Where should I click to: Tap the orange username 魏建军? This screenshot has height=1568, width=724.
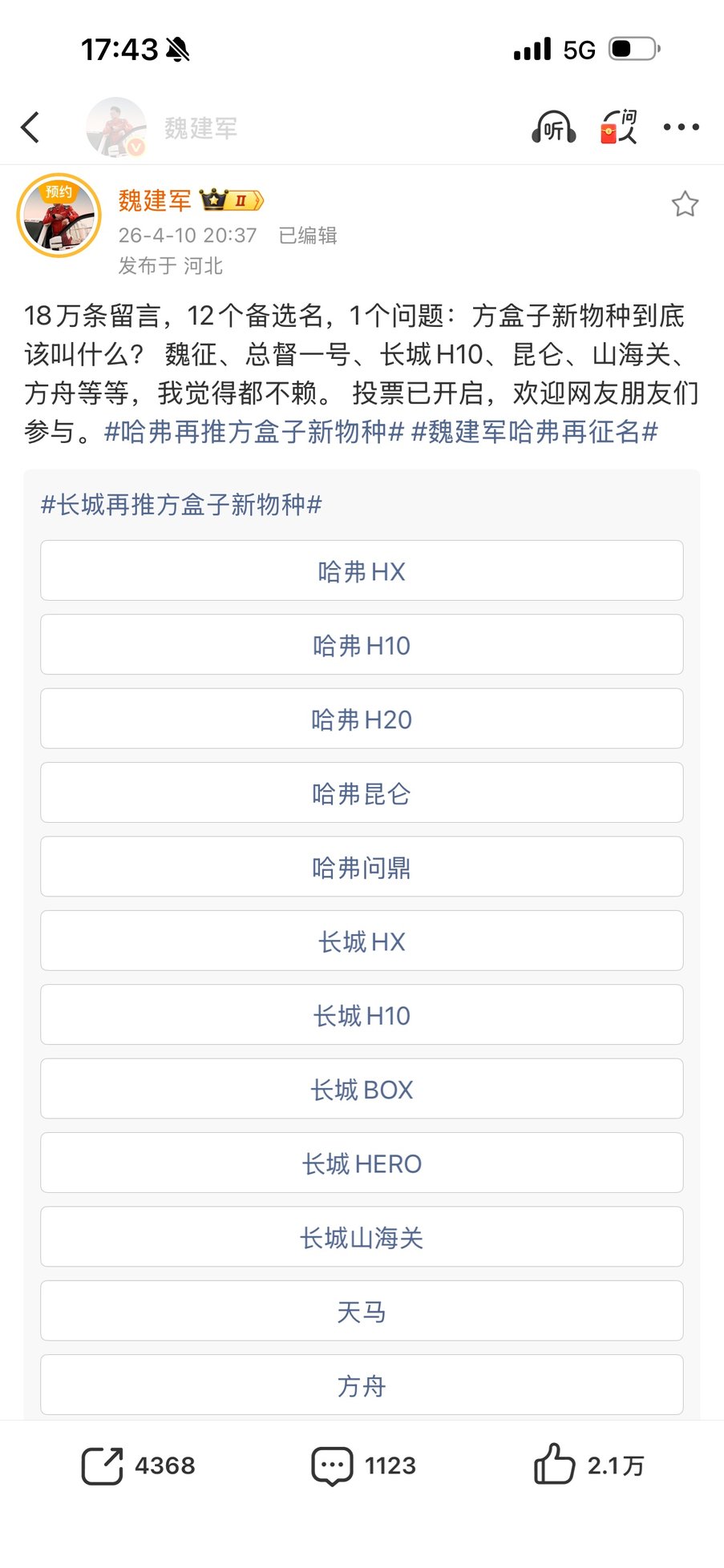155,200
